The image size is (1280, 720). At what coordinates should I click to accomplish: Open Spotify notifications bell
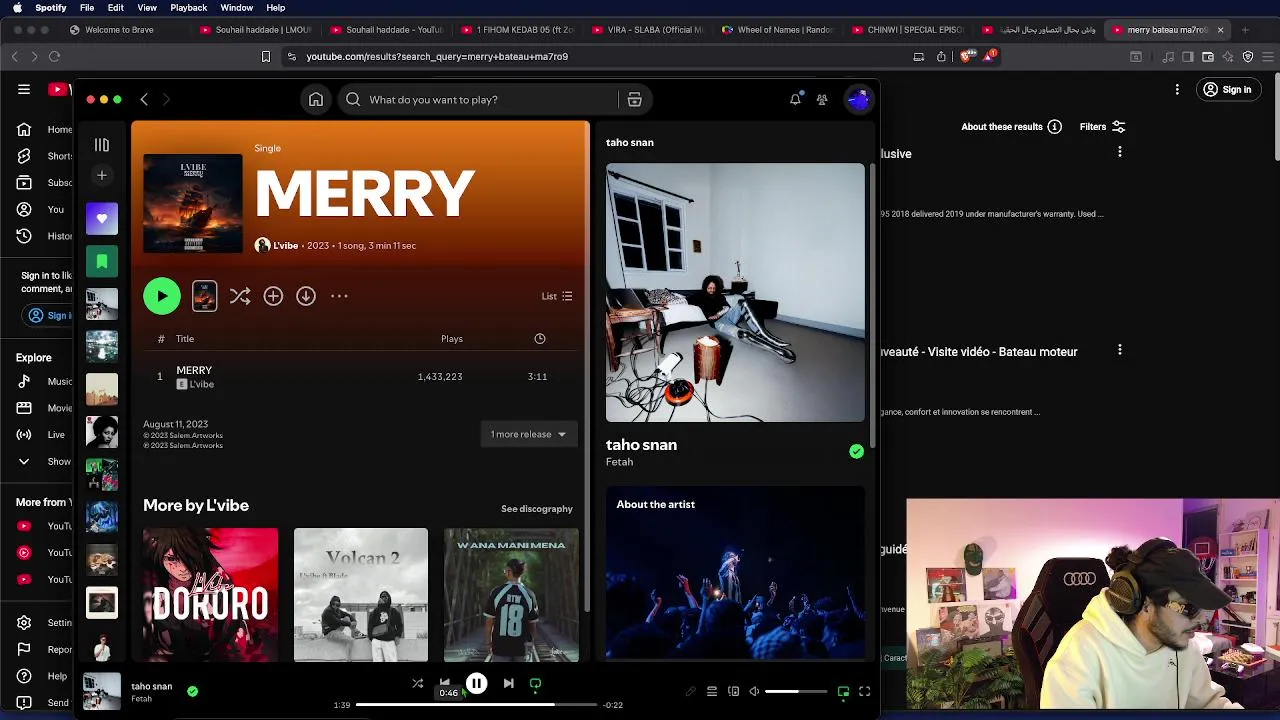point(795,99)
